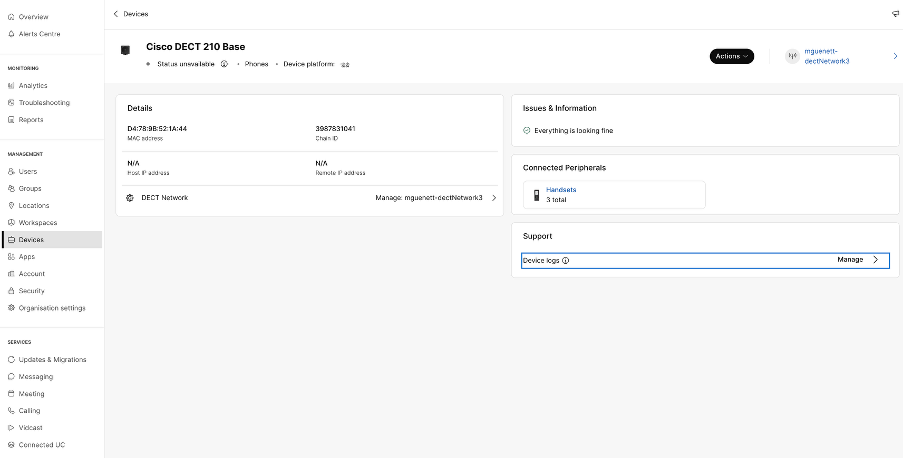The width and height of the screenshot is (904, 458).
Task: Click the Connected UC icon
Action: point(11,445)
